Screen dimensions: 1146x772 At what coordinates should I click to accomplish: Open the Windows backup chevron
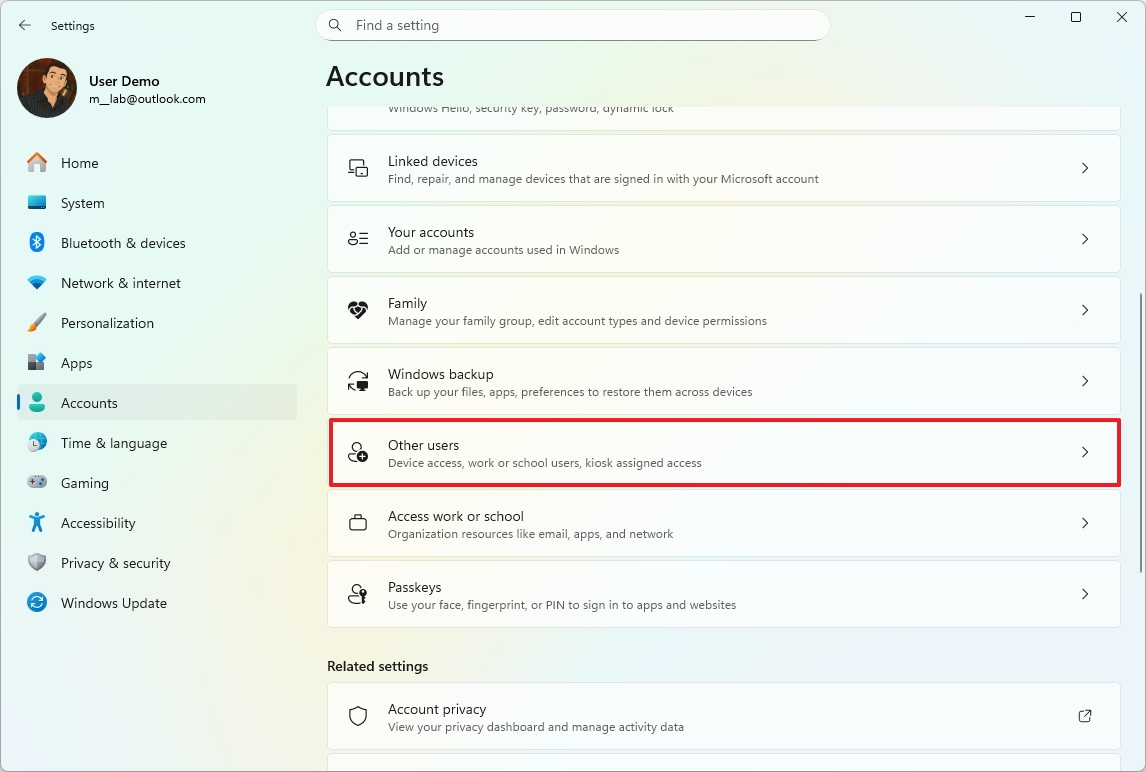1085,381
